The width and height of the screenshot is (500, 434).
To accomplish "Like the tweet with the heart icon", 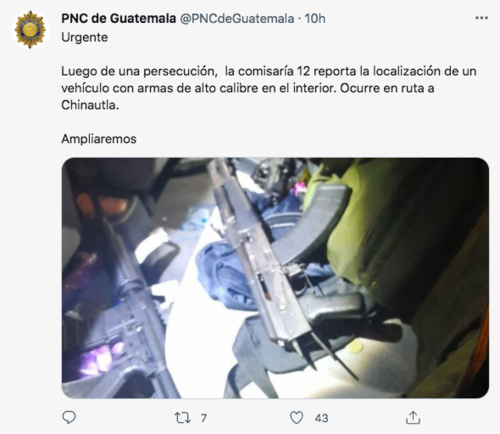I will point(296,418).
